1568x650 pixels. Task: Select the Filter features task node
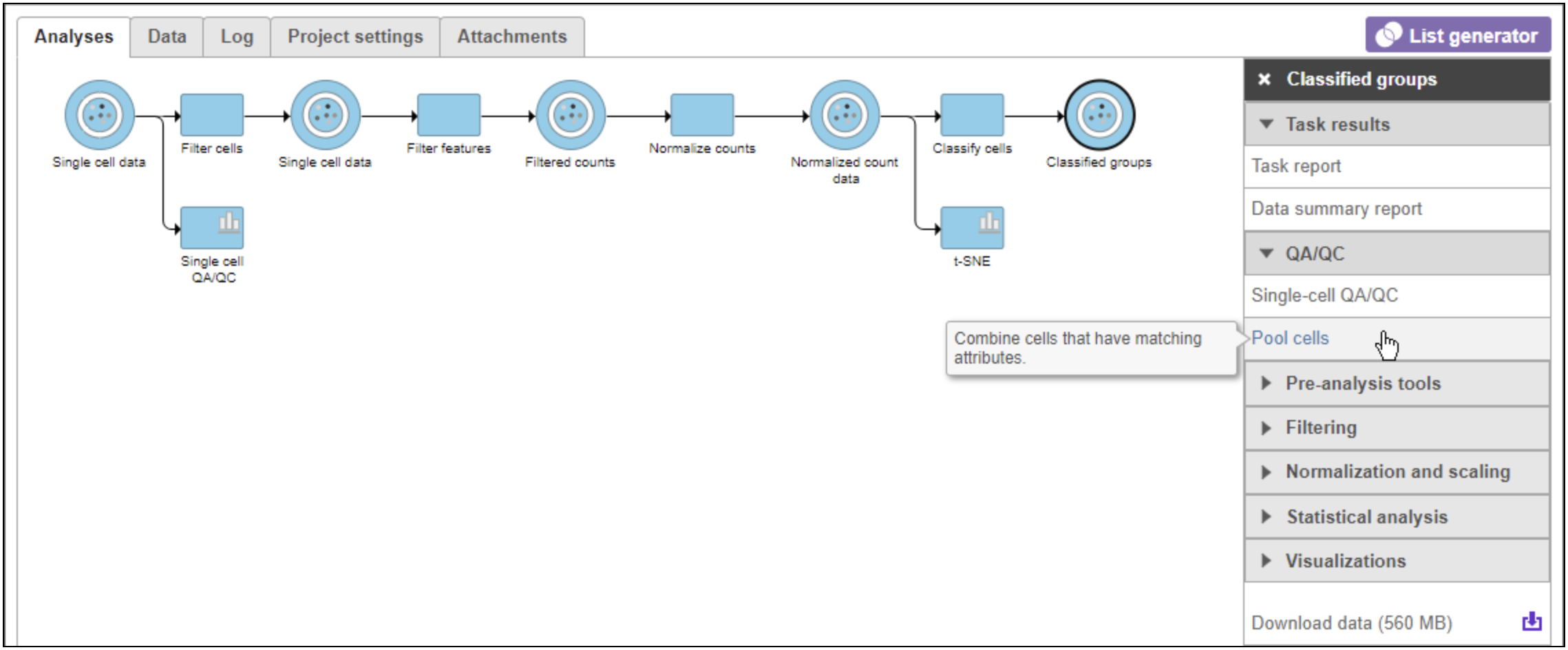[x=448, y=115]
